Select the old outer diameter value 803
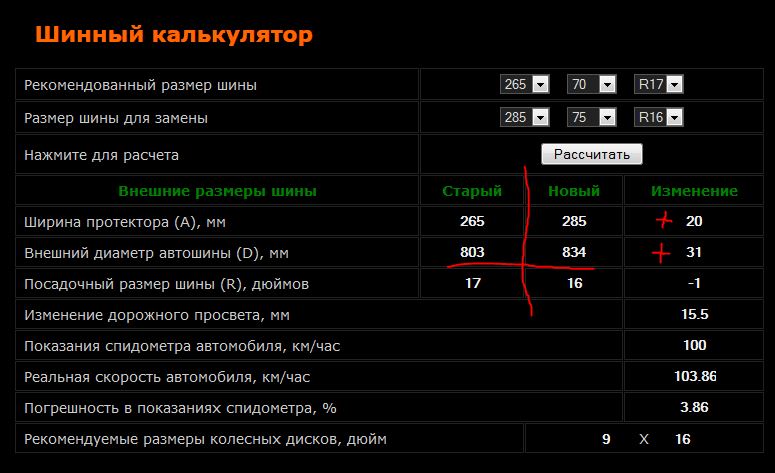775x473 pixels. 472,252
